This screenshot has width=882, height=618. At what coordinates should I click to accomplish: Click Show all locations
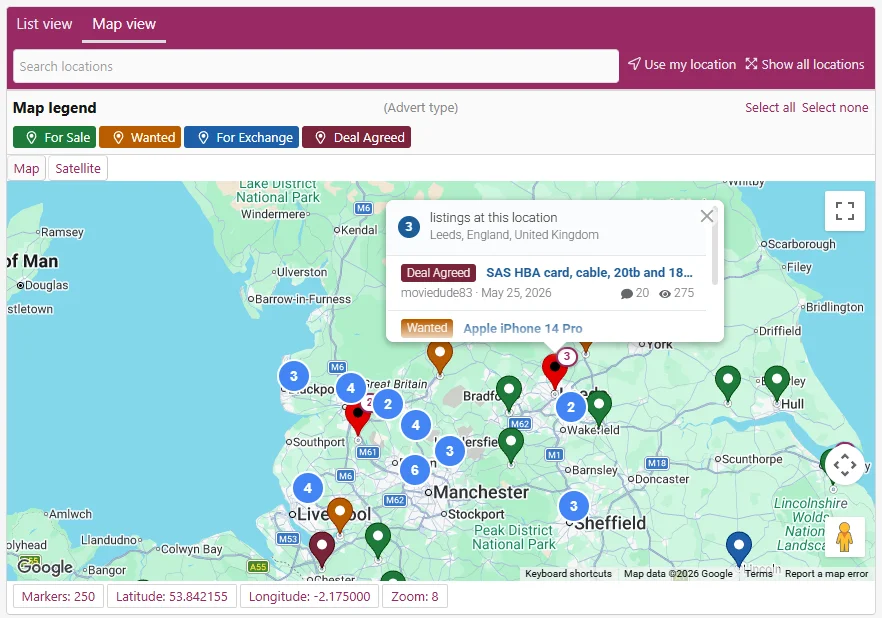(x=805, y=64)
